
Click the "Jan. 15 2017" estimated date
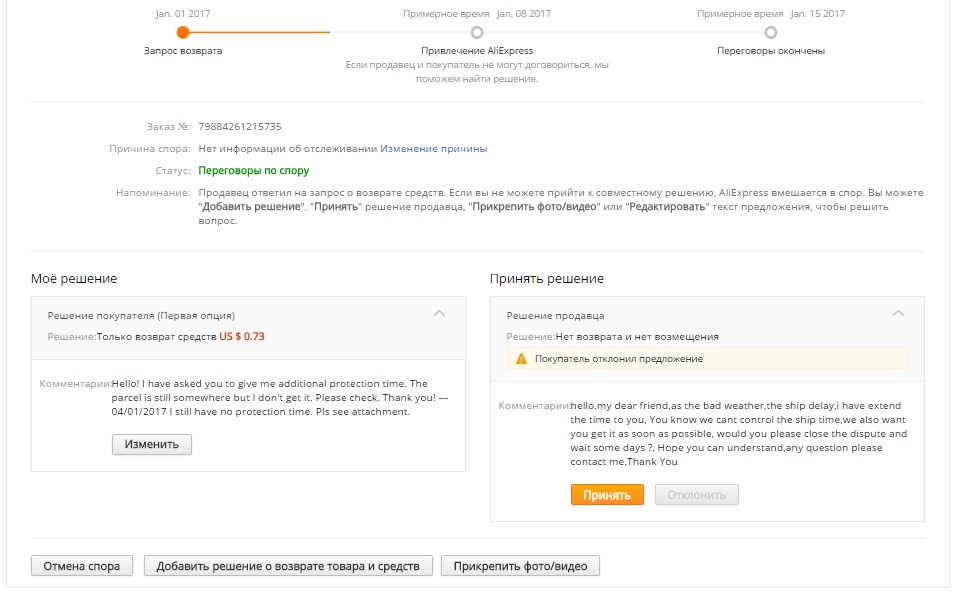tap(817, 14)
